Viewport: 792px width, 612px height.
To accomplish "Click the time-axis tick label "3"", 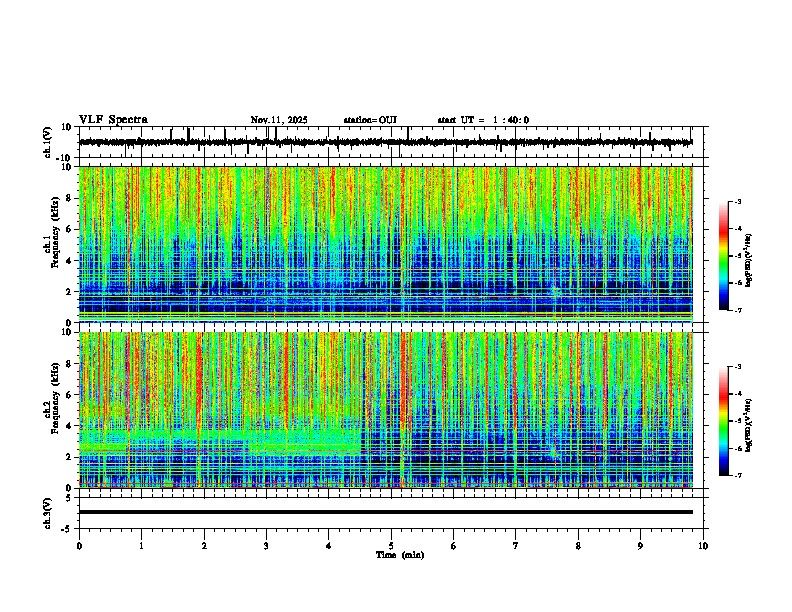I will (266, 546).
